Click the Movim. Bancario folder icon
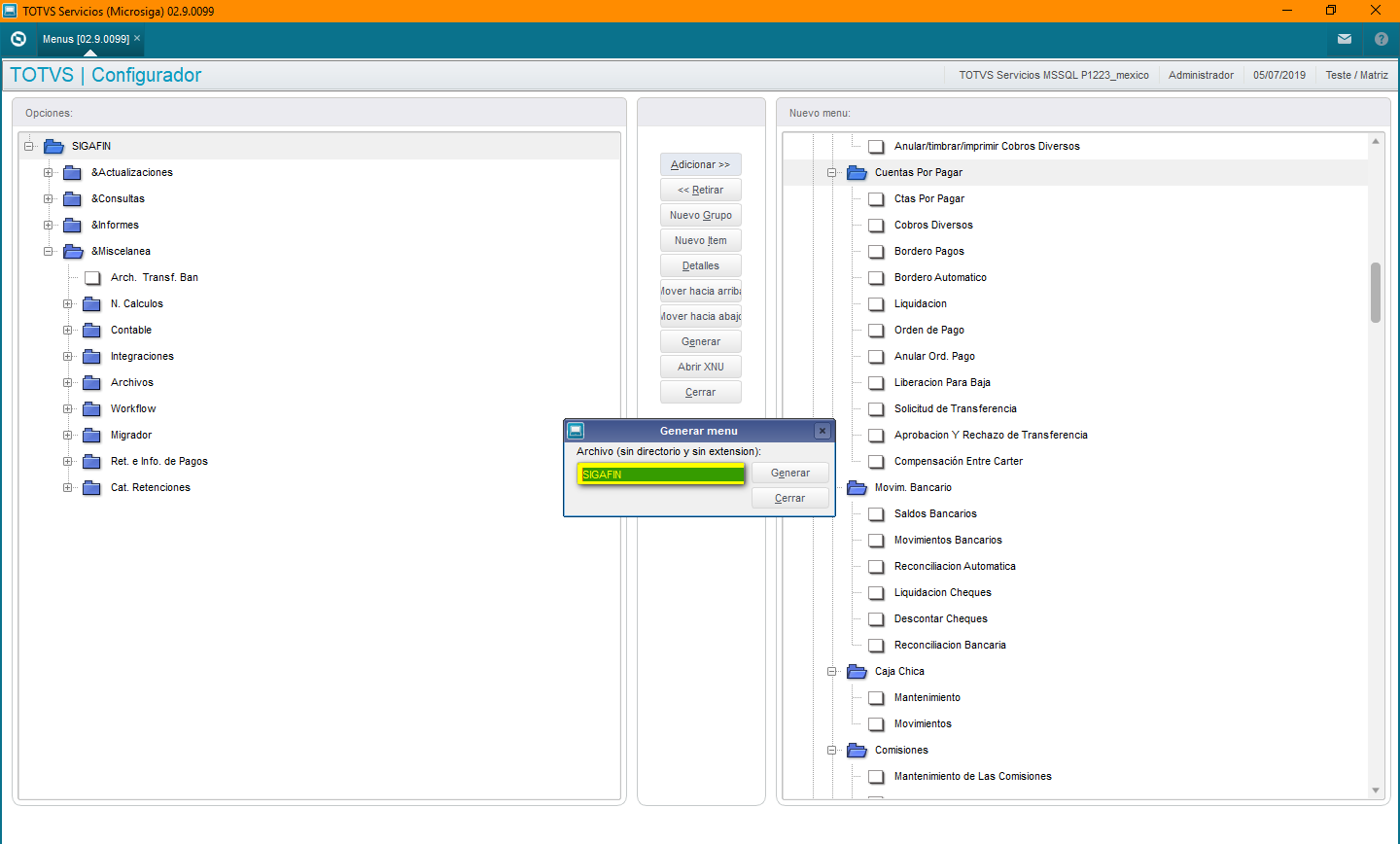Image resolution: width=1400 pixels, height=844 pixels. [x=857, y=487]
